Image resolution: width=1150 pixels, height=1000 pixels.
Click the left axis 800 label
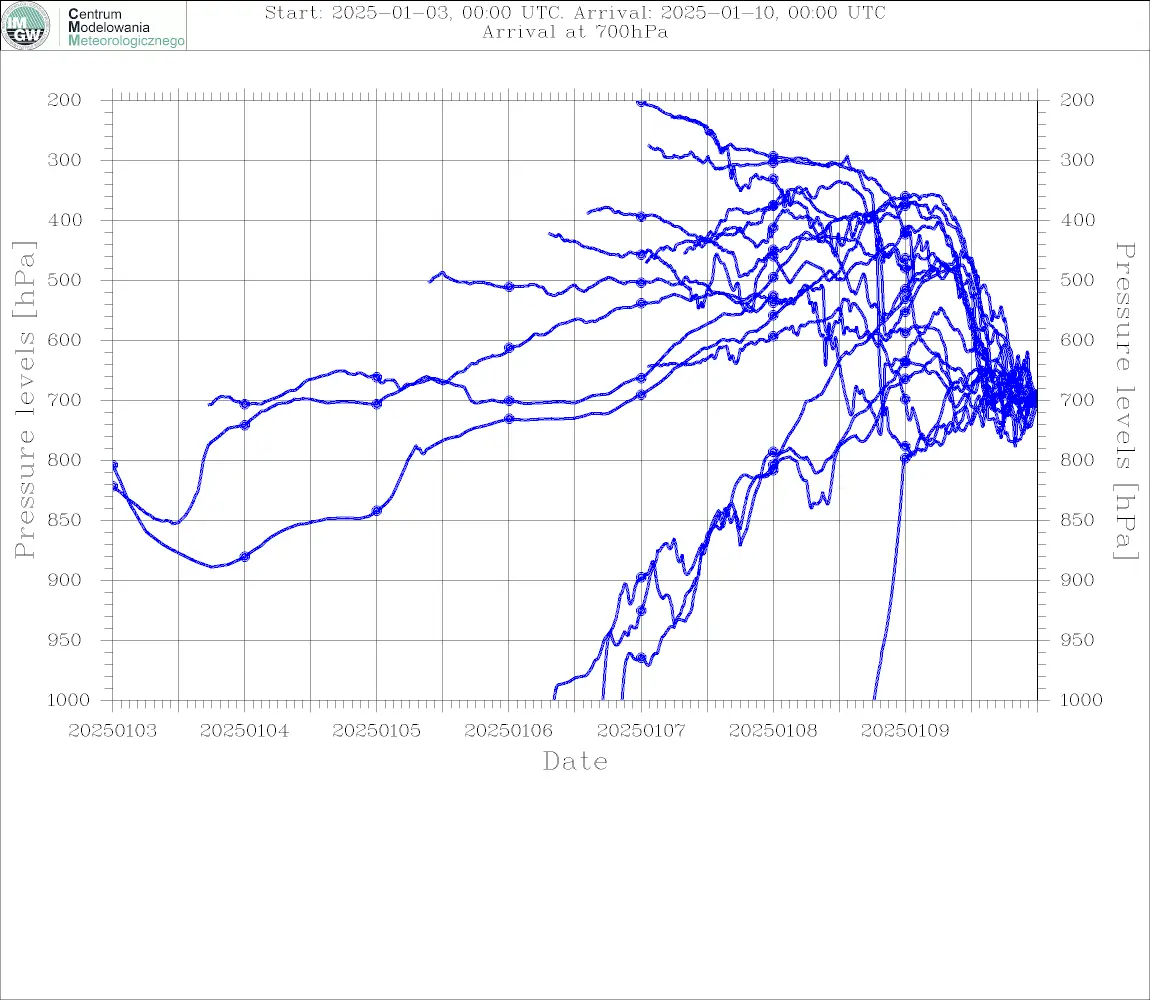[65, 460]
